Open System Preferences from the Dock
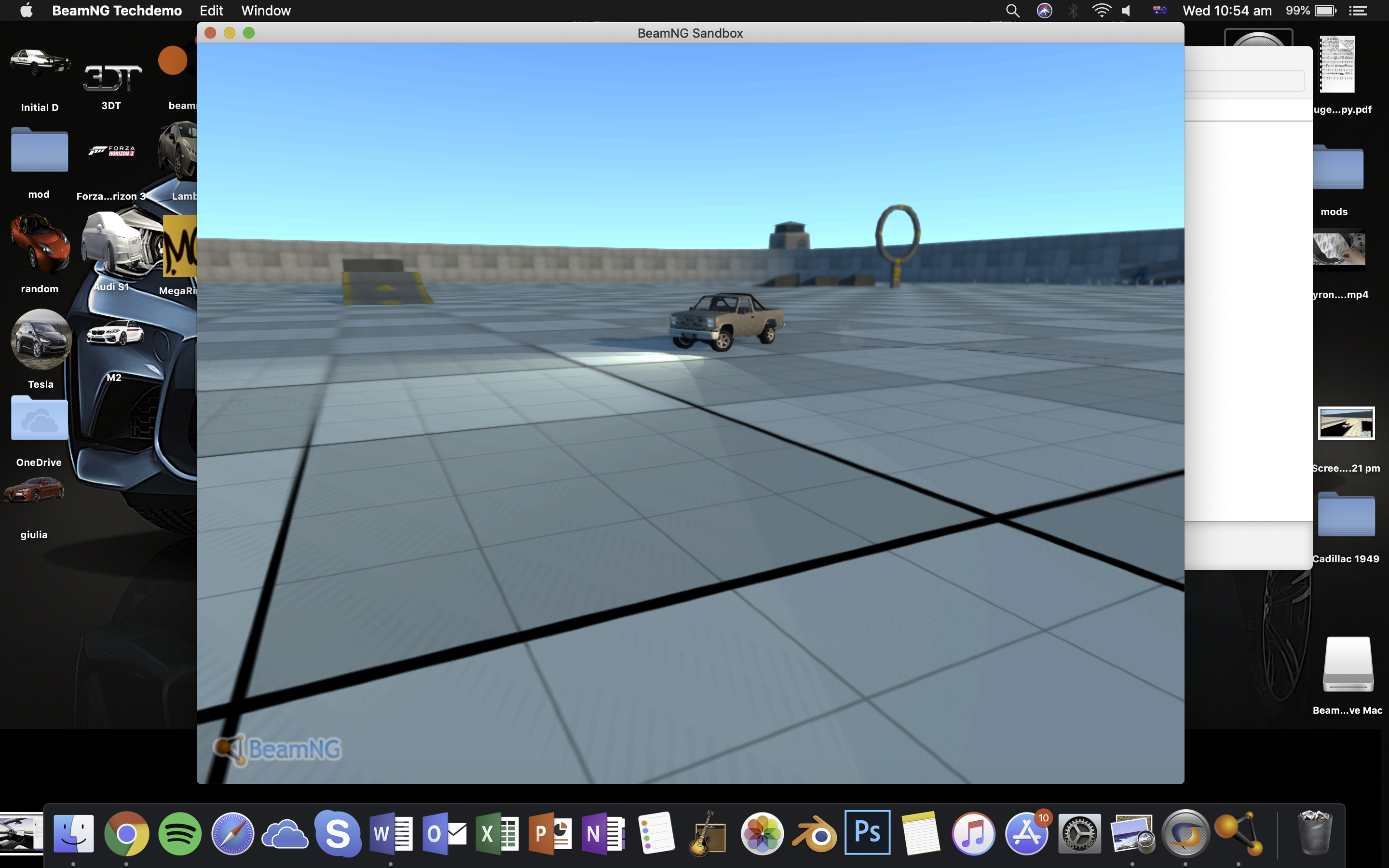Viewport: 1389px width, 868px height. point(1080,833)
